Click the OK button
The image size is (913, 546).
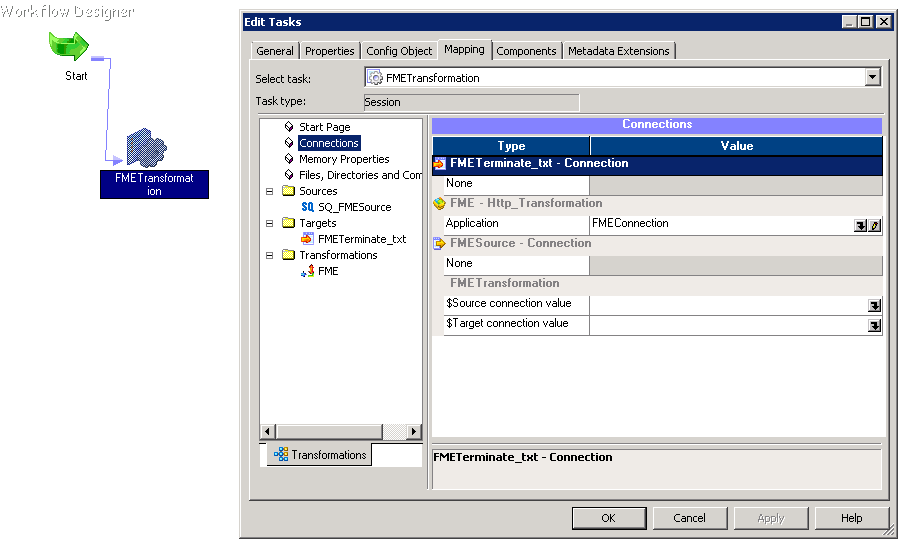pyautogui.click(x=608, y=517)
